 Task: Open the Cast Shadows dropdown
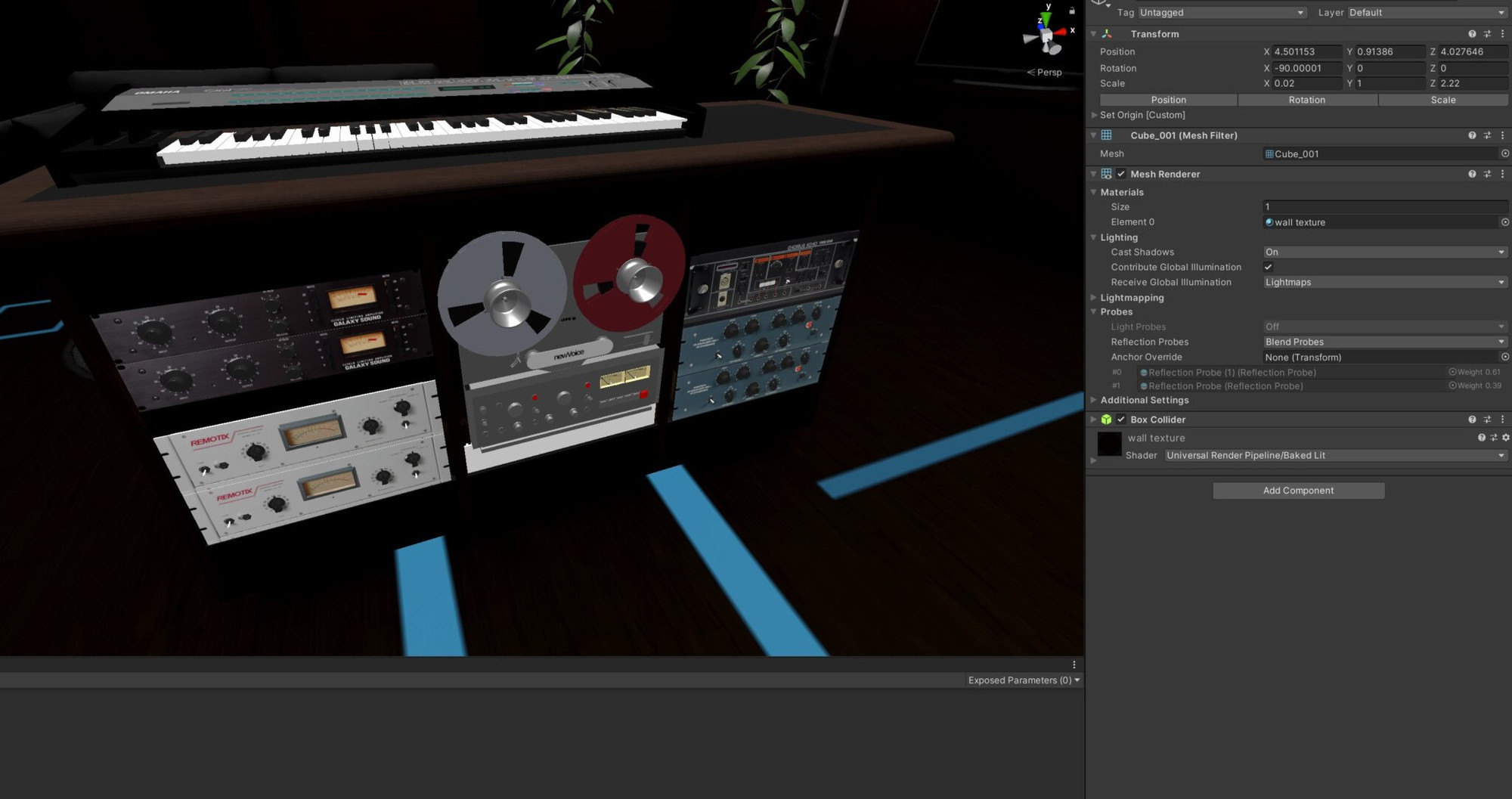click(1384, 252)
